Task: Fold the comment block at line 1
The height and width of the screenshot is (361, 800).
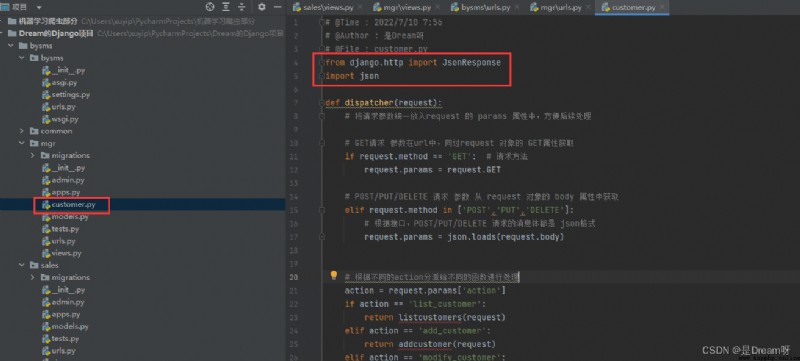Action: (321, 23)
